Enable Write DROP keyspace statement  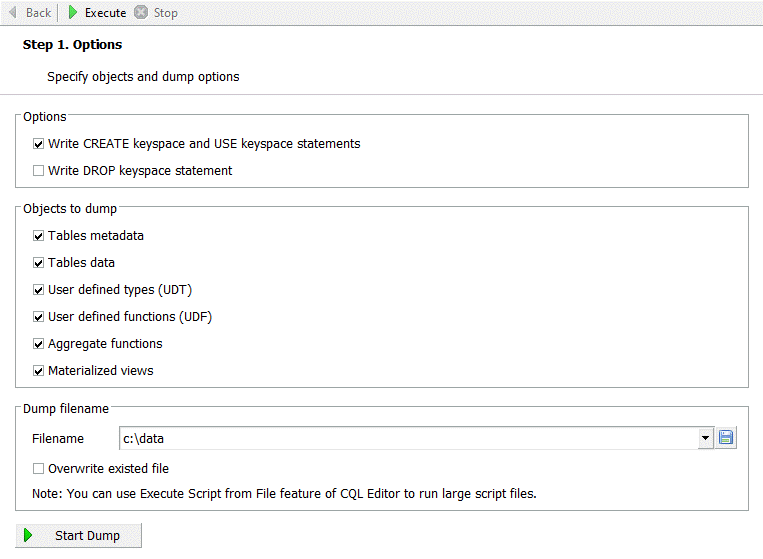(x=39, y=171)
